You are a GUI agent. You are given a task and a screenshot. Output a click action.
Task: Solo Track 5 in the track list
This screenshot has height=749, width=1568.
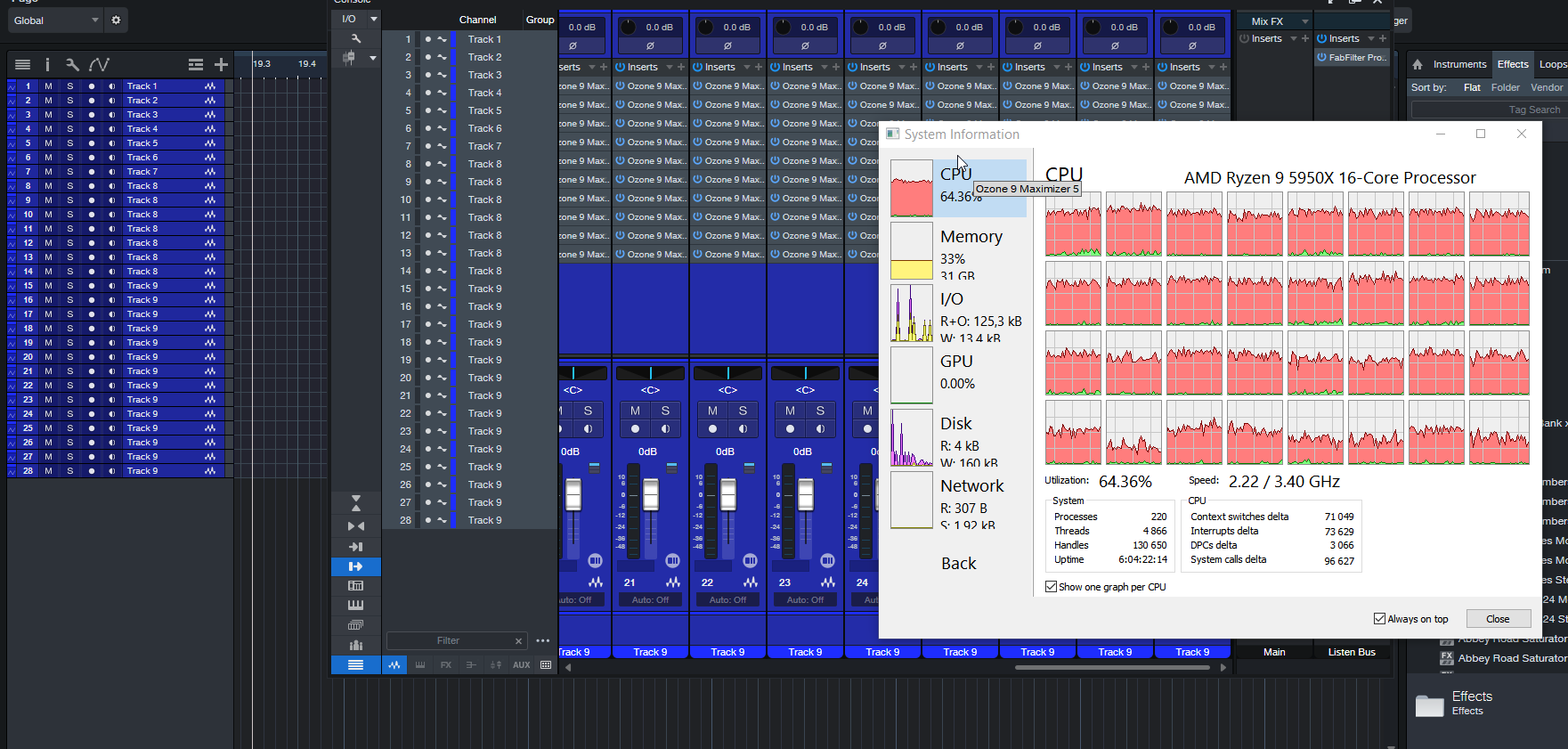[x=70, y=143]
